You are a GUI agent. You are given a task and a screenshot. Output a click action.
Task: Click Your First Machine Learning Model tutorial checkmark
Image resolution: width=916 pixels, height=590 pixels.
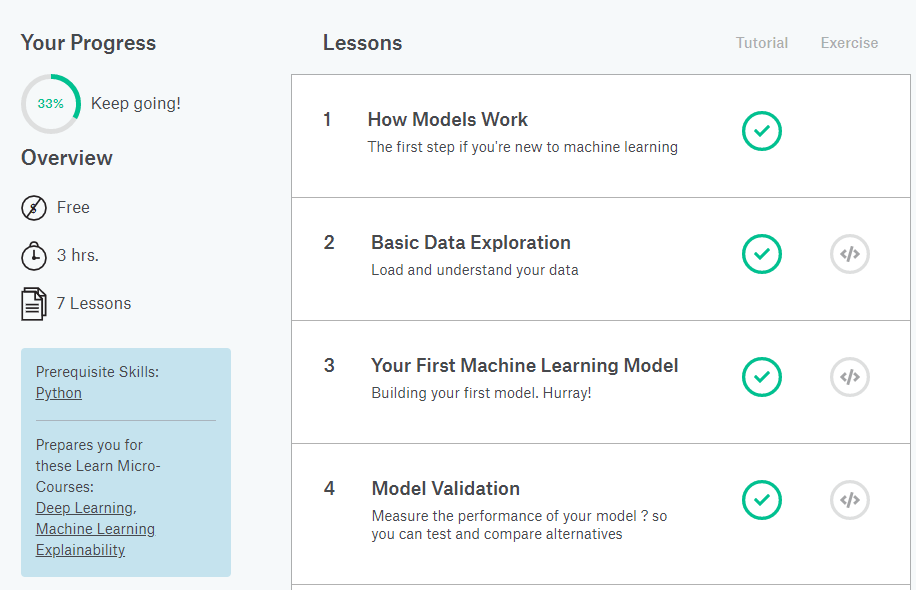(761, 377)
